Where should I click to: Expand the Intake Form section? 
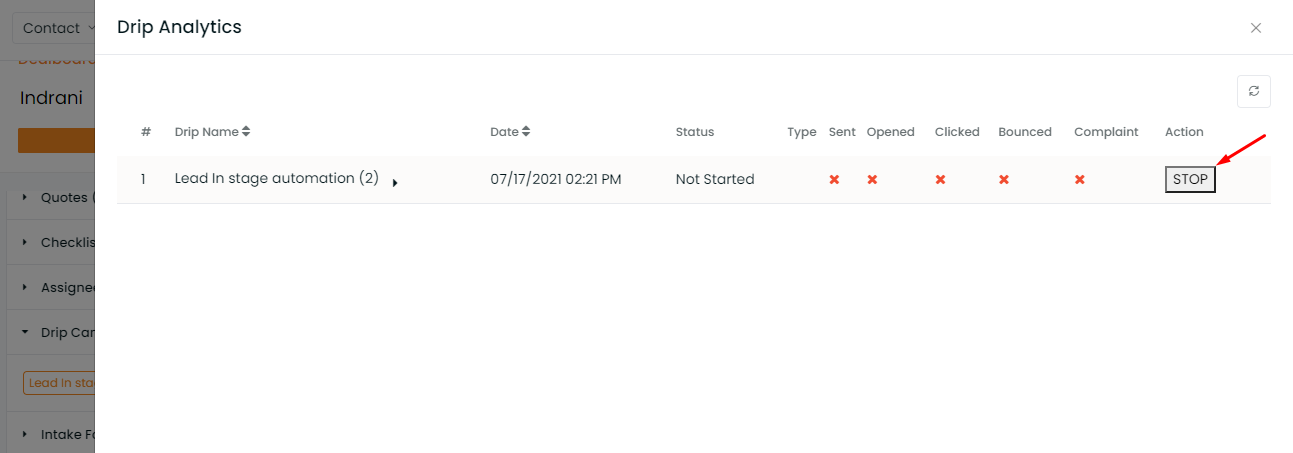[58, 434]
